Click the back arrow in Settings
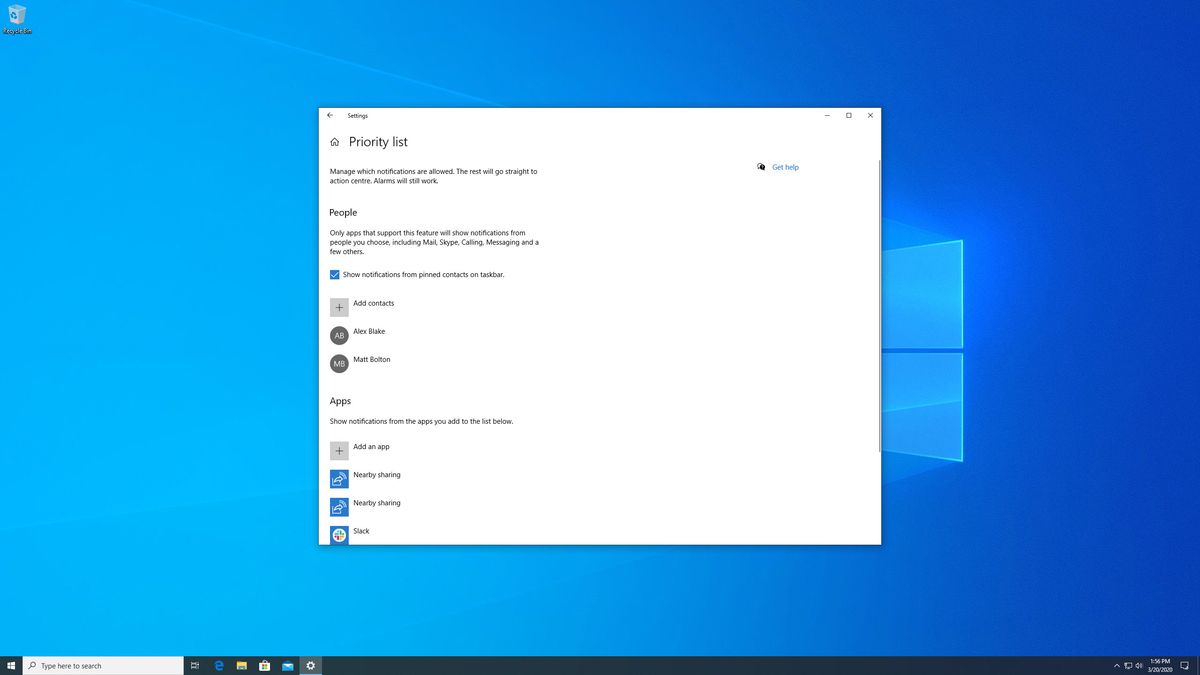1200x675 pixels. click(x=330, y=115)
